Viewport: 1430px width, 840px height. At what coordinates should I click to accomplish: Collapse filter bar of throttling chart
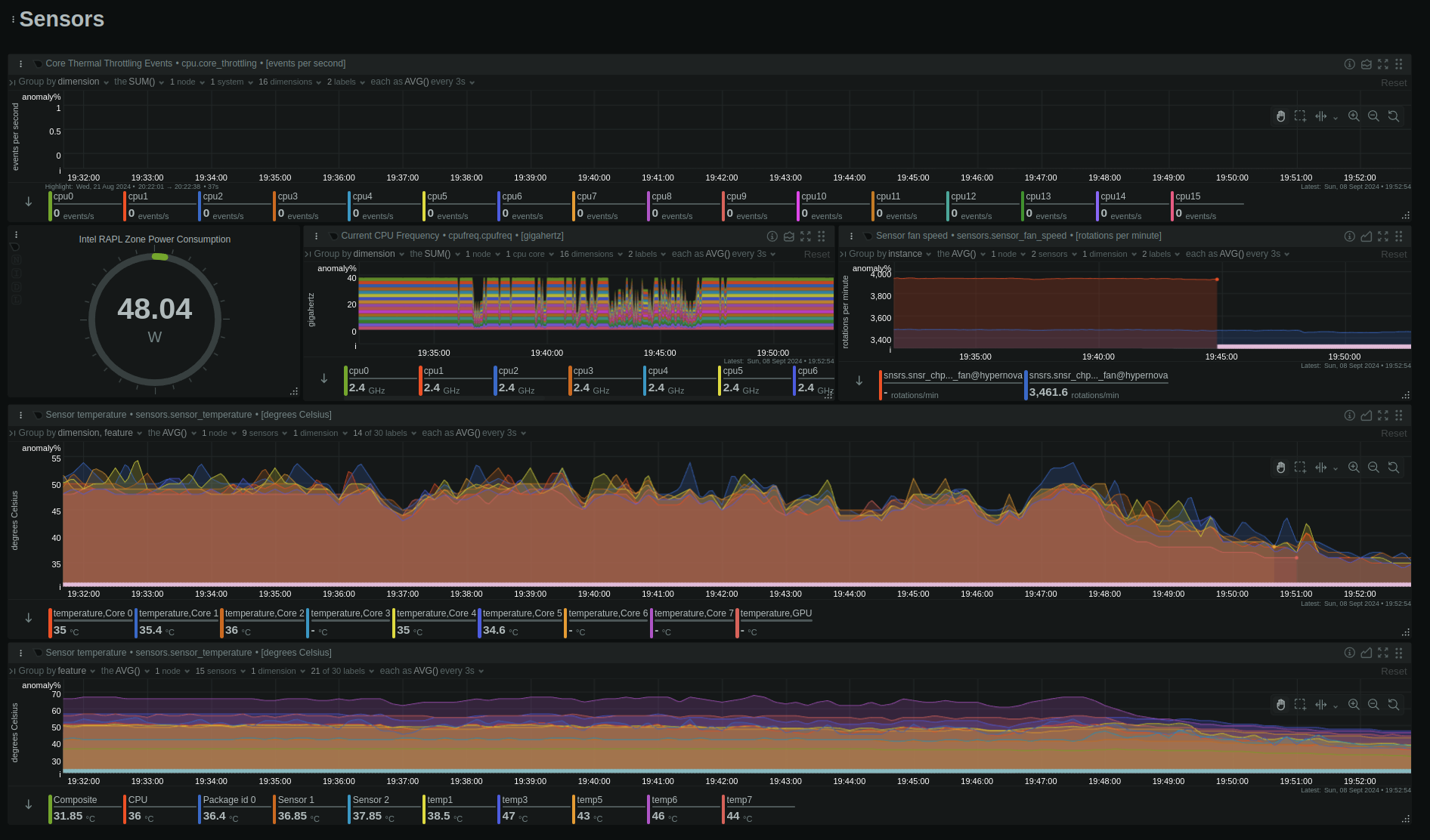12,82
